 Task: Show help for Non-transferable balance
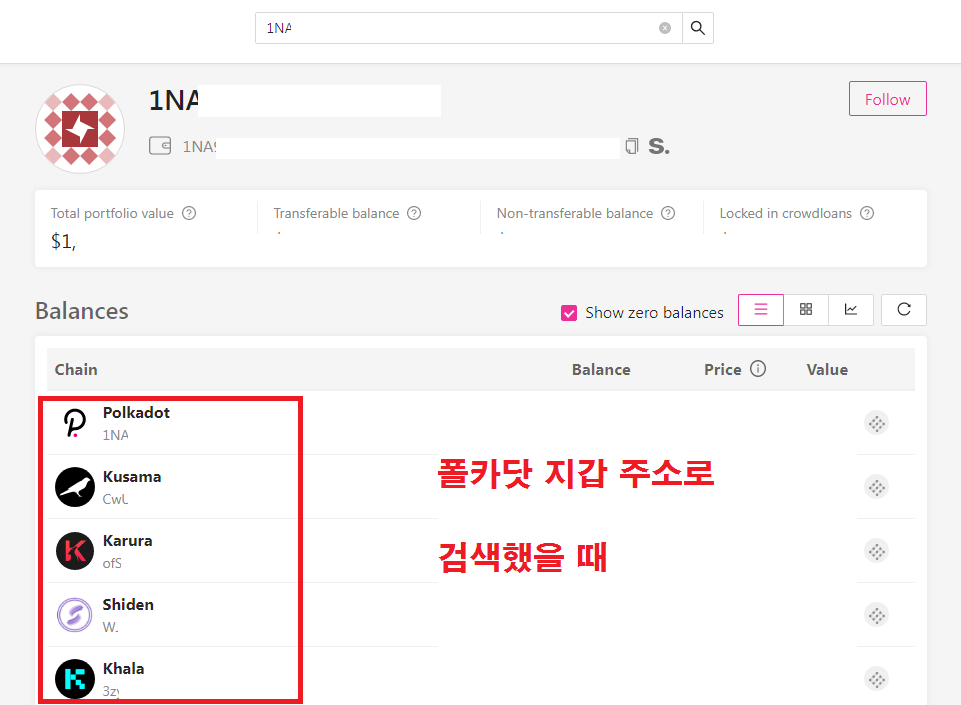point(668,213)
